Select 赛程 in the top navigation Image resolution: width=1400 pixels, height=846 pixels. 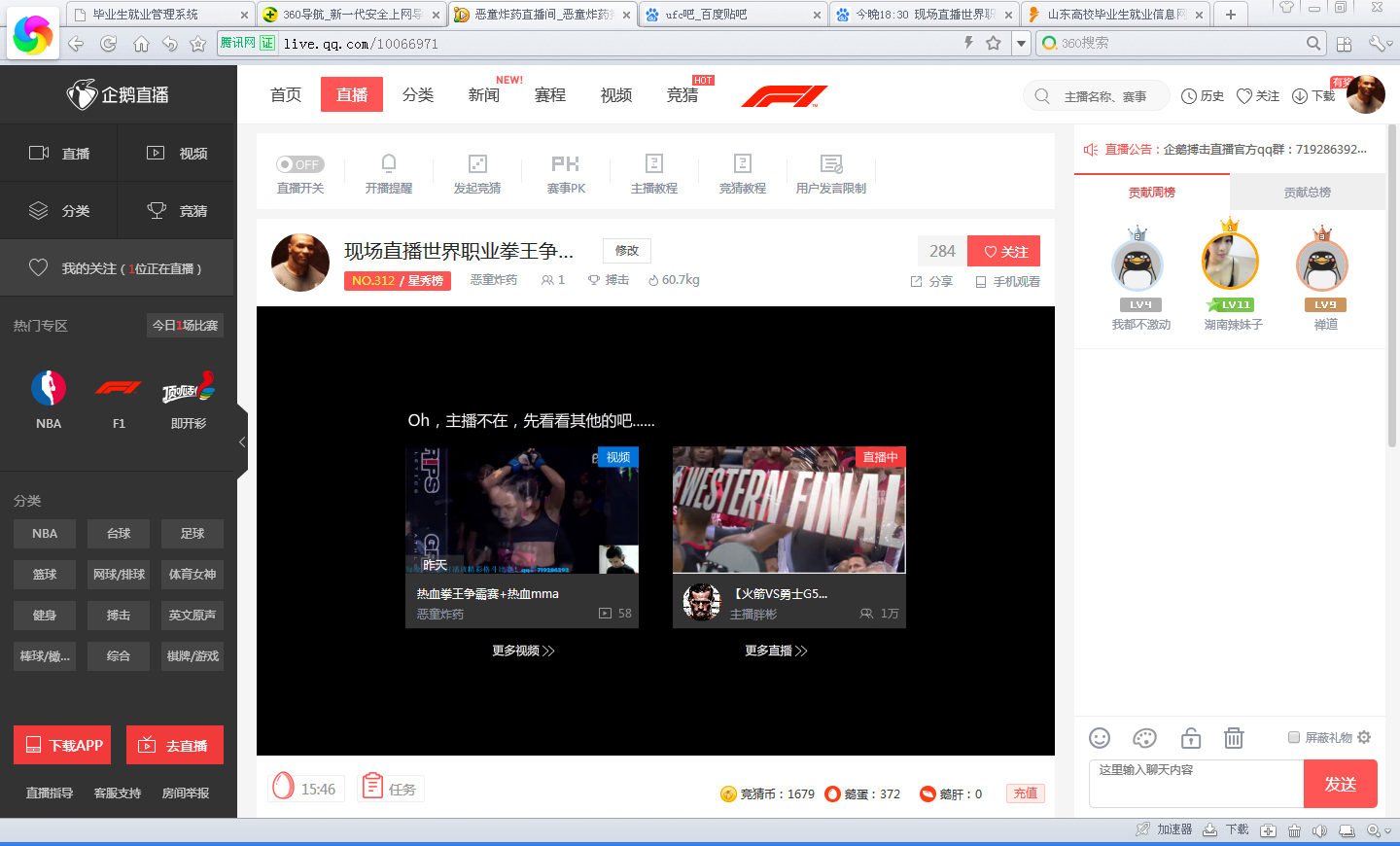550,94
